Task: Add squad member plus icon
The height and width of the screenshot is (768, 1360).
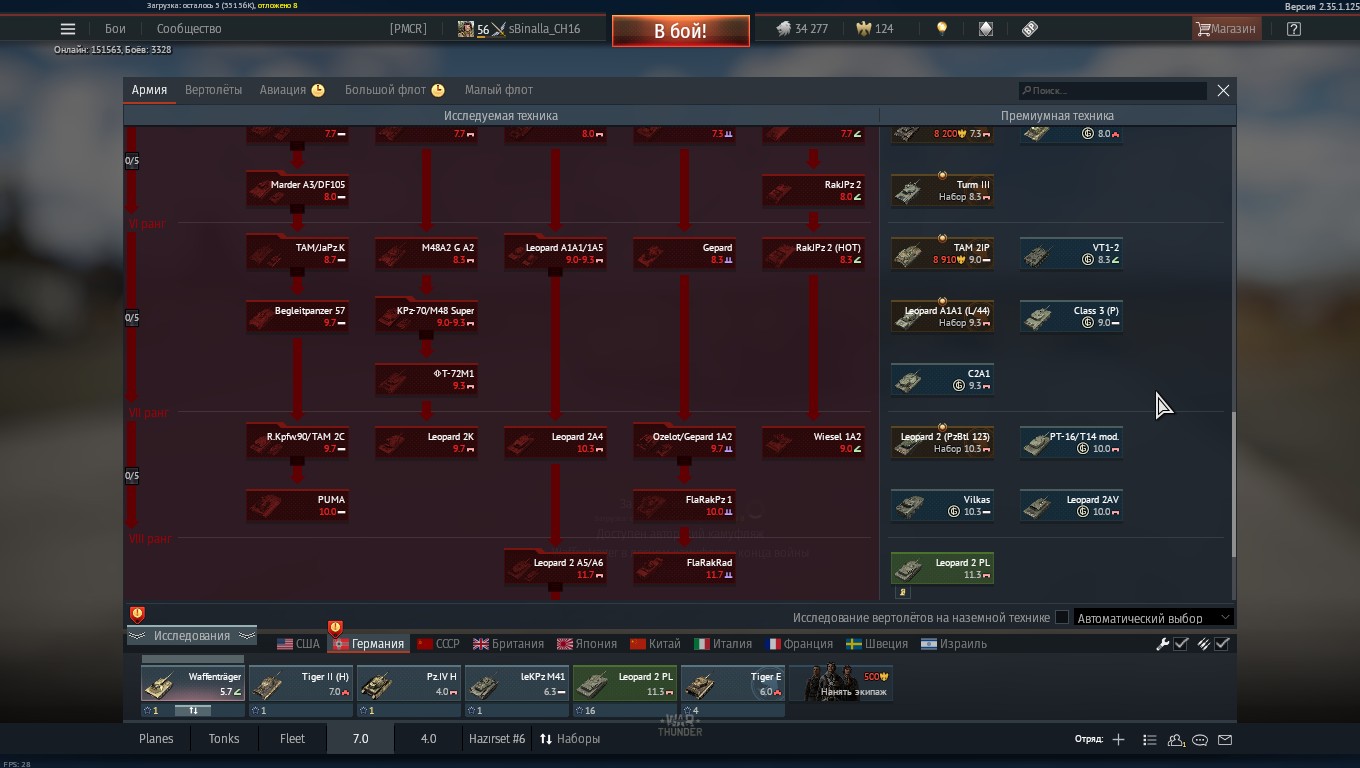Action: 1118,740
